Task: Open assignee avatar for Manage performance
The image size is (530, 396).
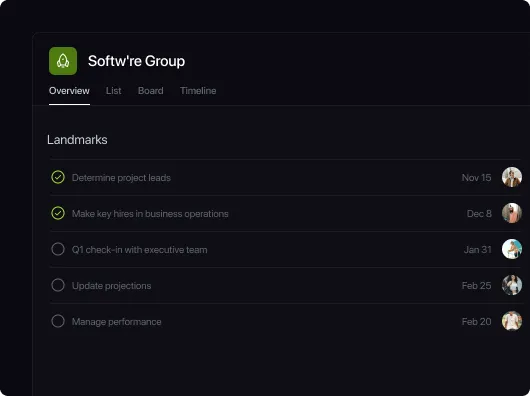Action: coord(512,321)
